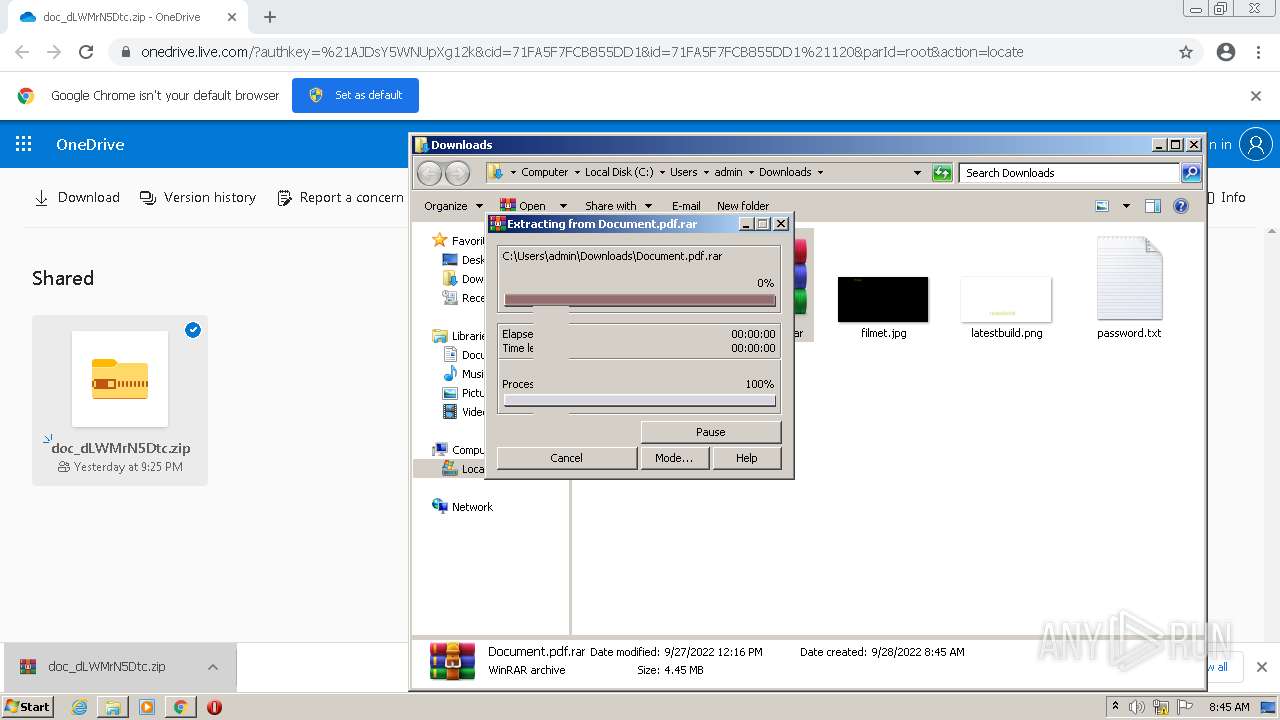Click the Chrome address bar URL
The height and width of the screenshot is (720, 1280).
(x=582, y=52)
